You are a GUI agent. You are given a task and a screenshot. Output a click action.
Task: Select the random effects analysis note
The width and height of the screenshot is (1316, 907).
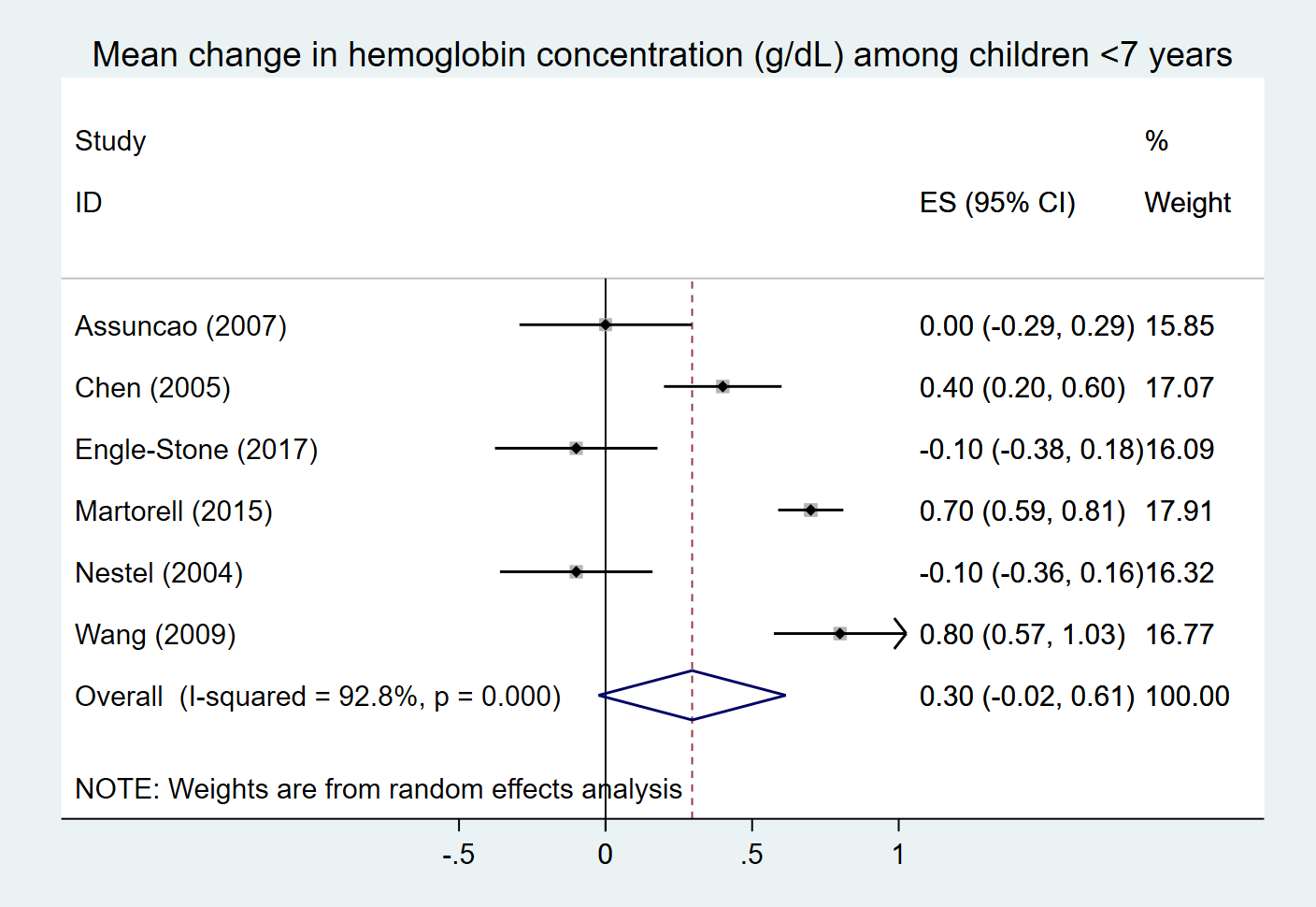coord(379,789)
